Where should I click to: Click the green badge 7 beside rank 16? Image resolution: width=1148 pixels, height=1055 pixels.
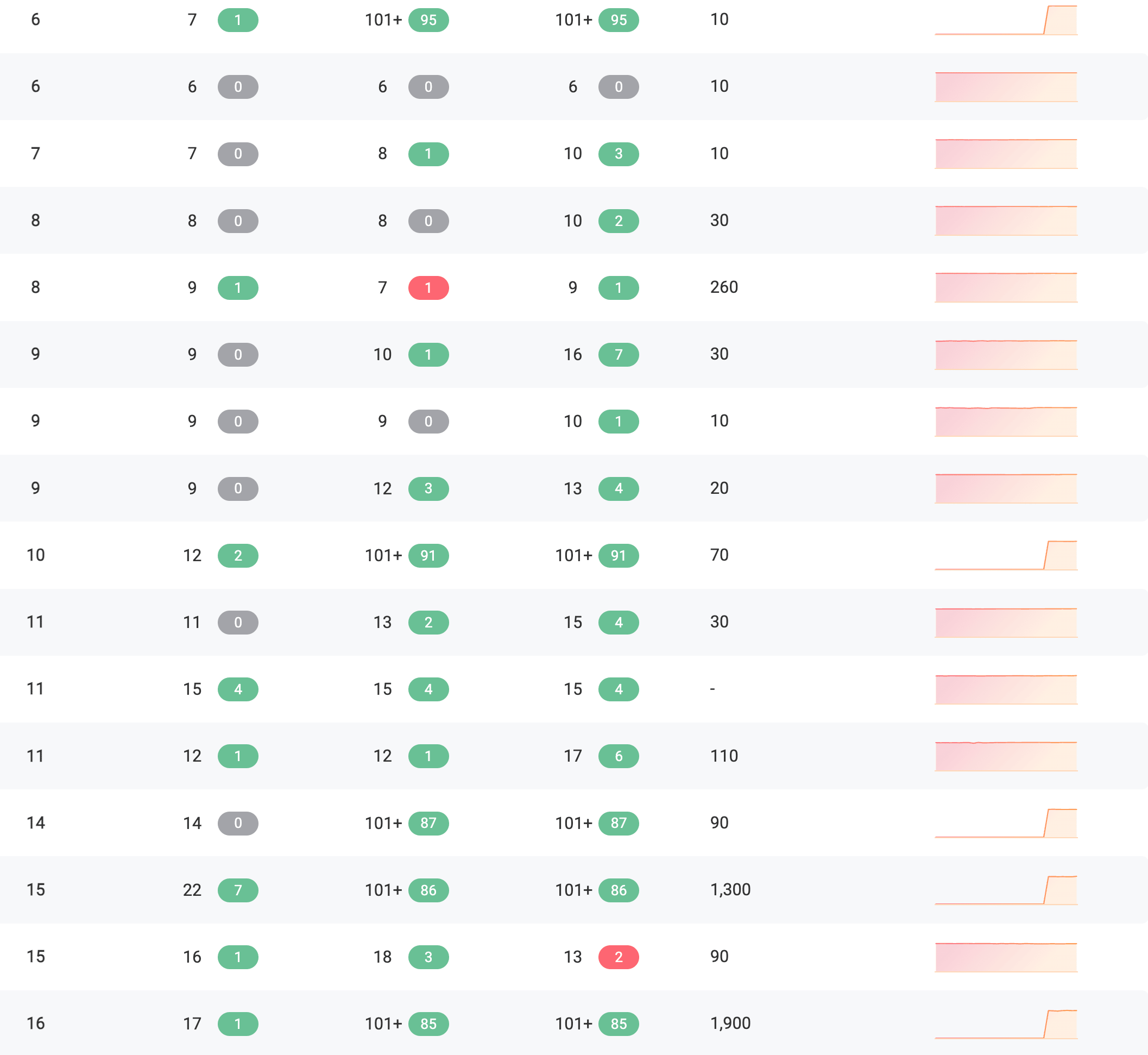click(x=619, y=355)
